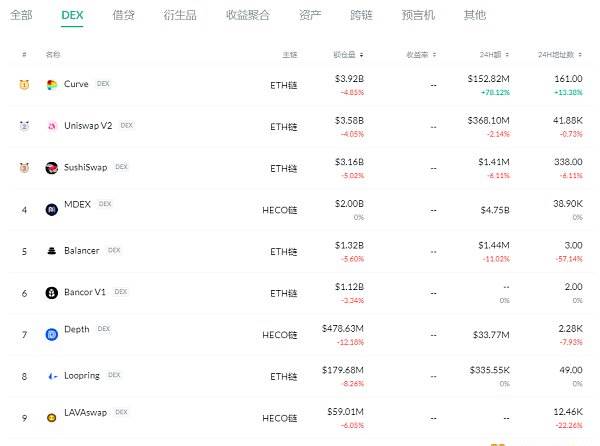Sort by locked value column arrow

(361, 55)
